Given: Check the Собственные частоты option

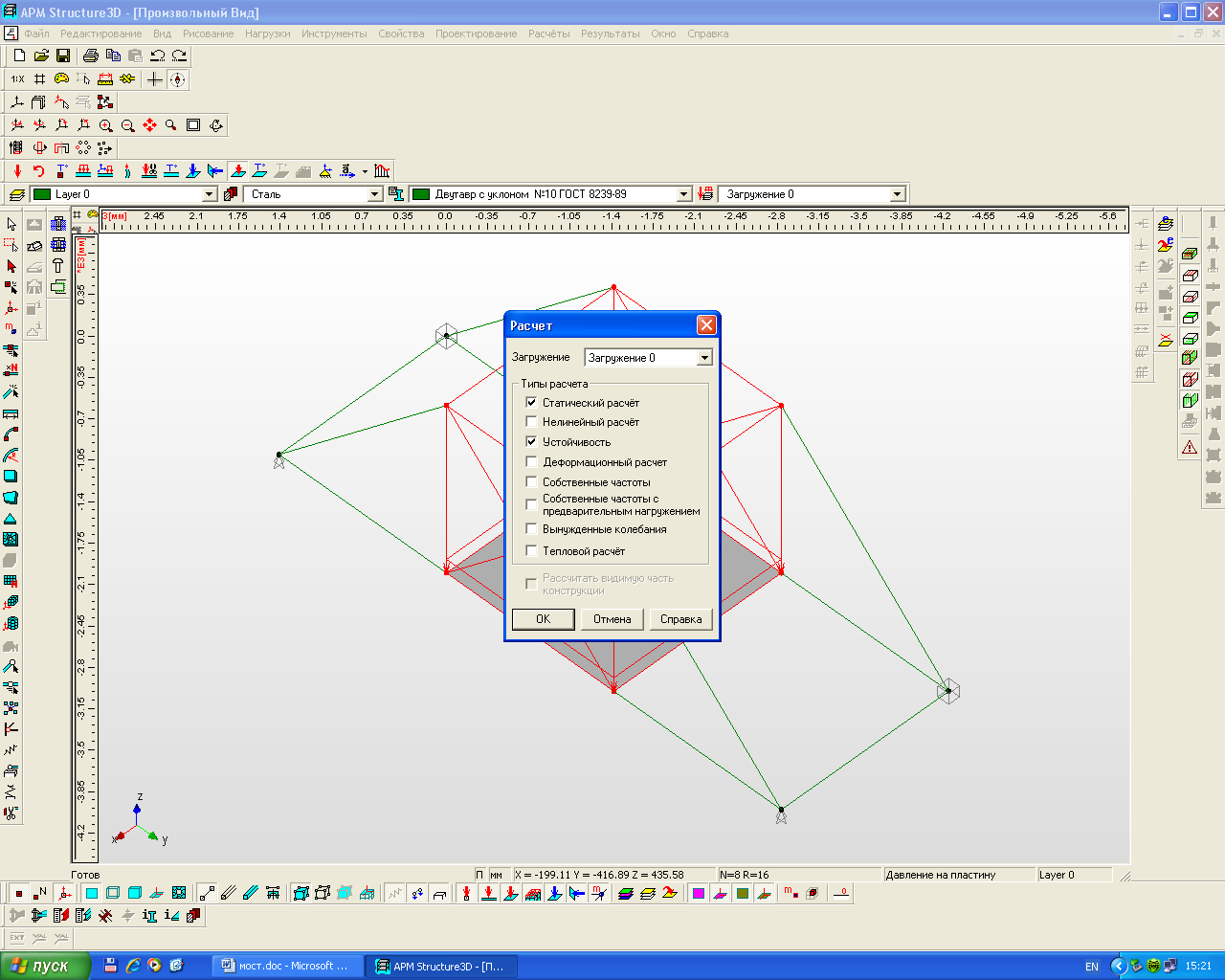Looking at the screenshot, I should (531, 481).
